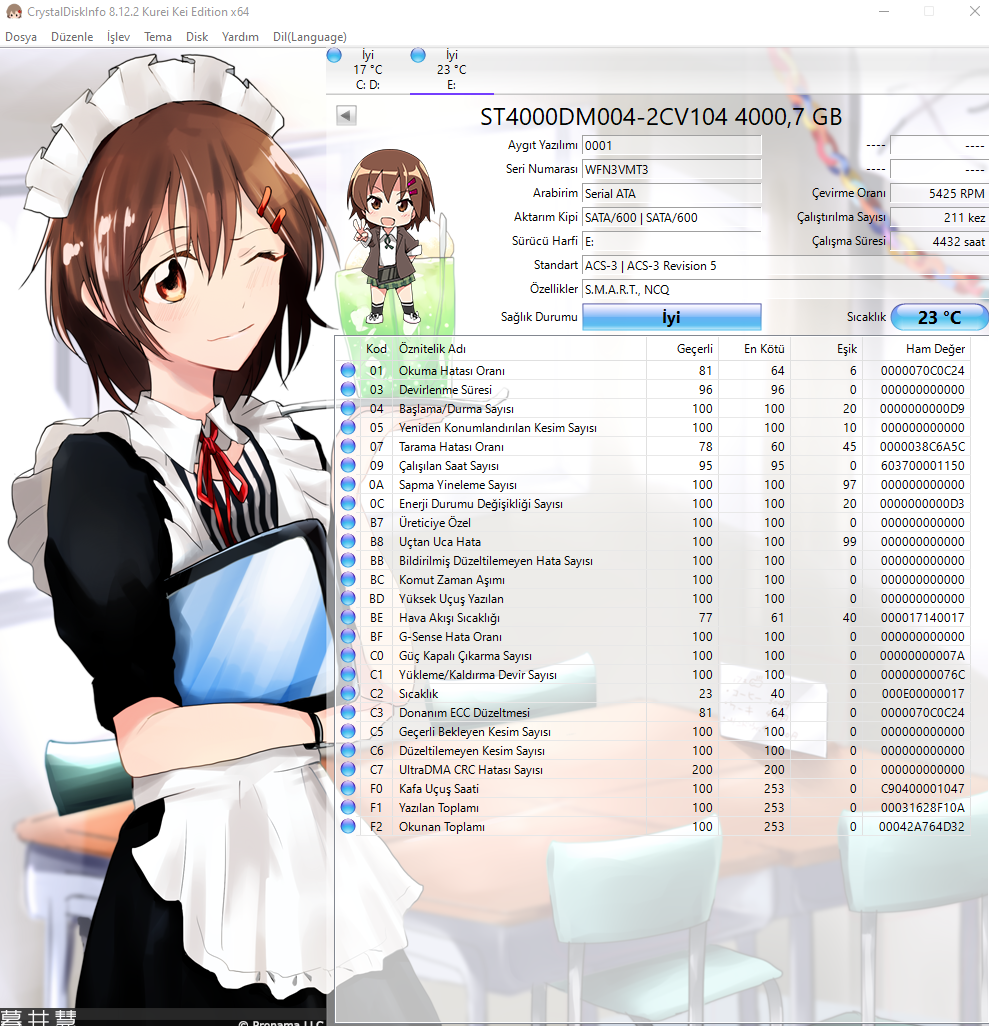Click status icon for Yazılan Toplamı

pos(348,807)
